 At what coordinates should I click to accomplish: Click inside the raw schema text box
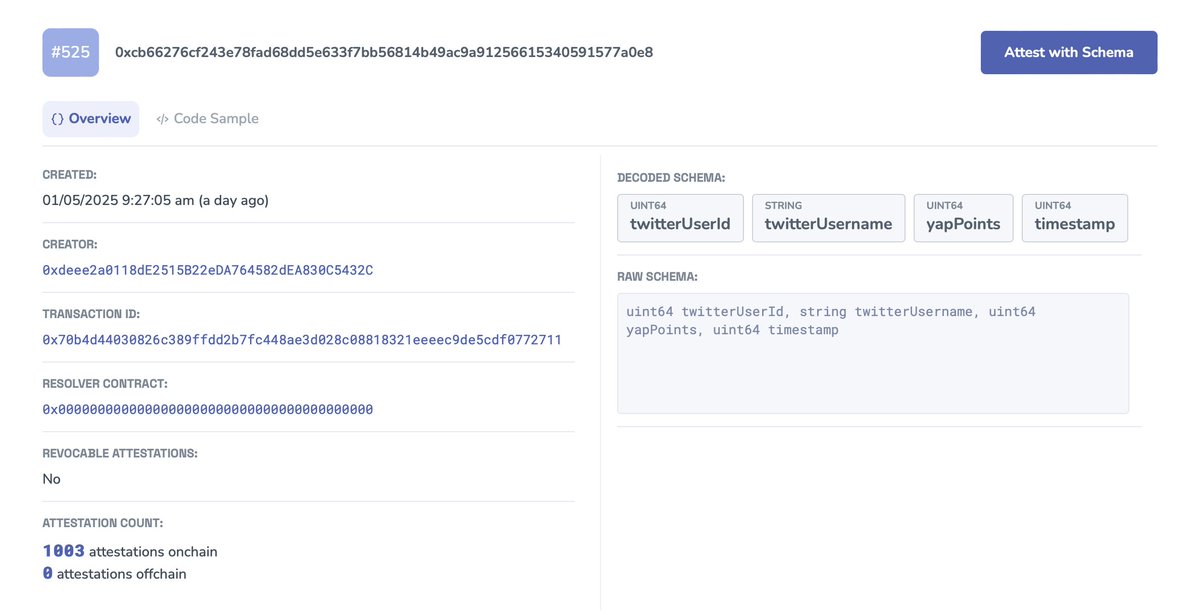point(873,353)
